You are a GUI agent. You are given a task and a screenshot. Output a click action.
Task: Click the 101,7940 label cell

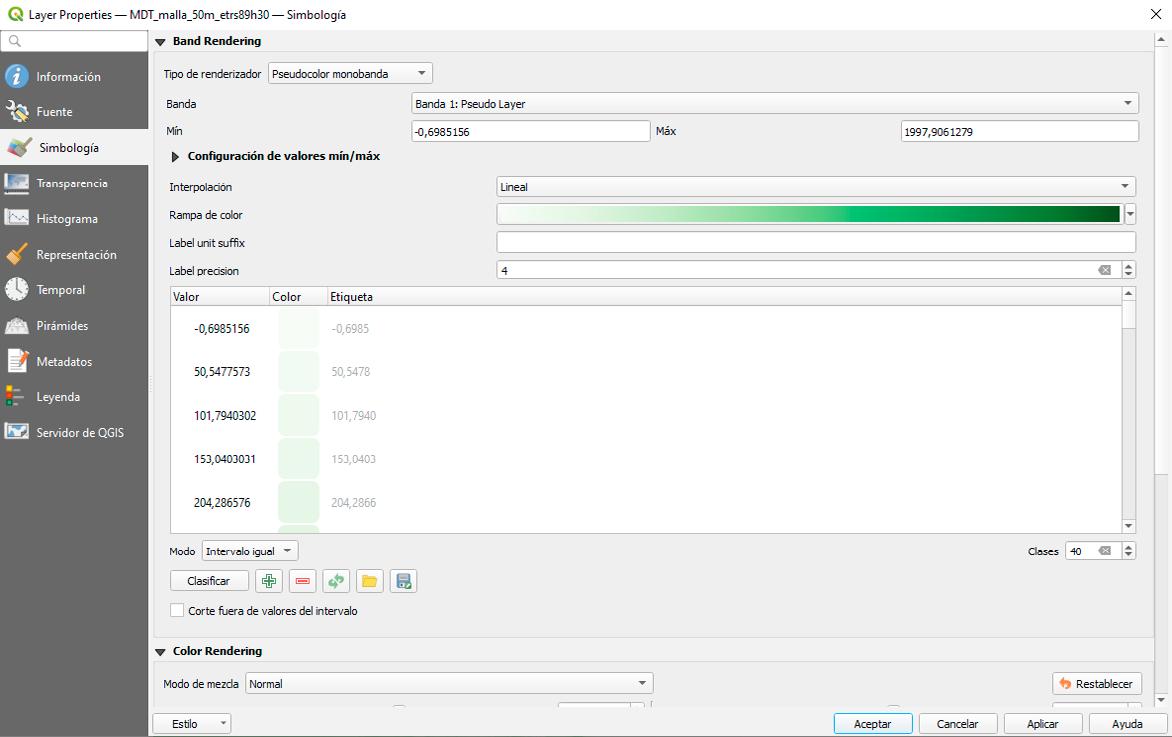tap(354, 415)
